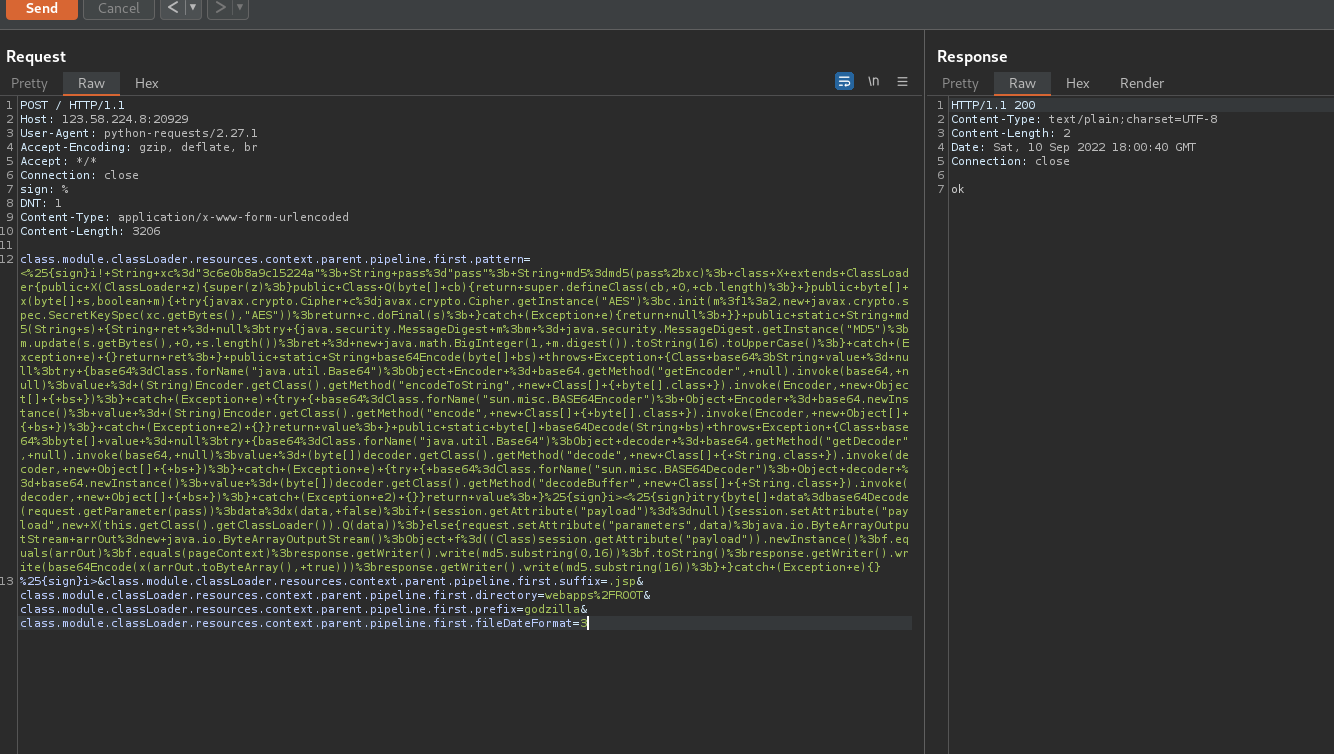The width and height of the screenshot is (1334, 754).
Task: Click the response Date header line
Action: coord(1073,147)
